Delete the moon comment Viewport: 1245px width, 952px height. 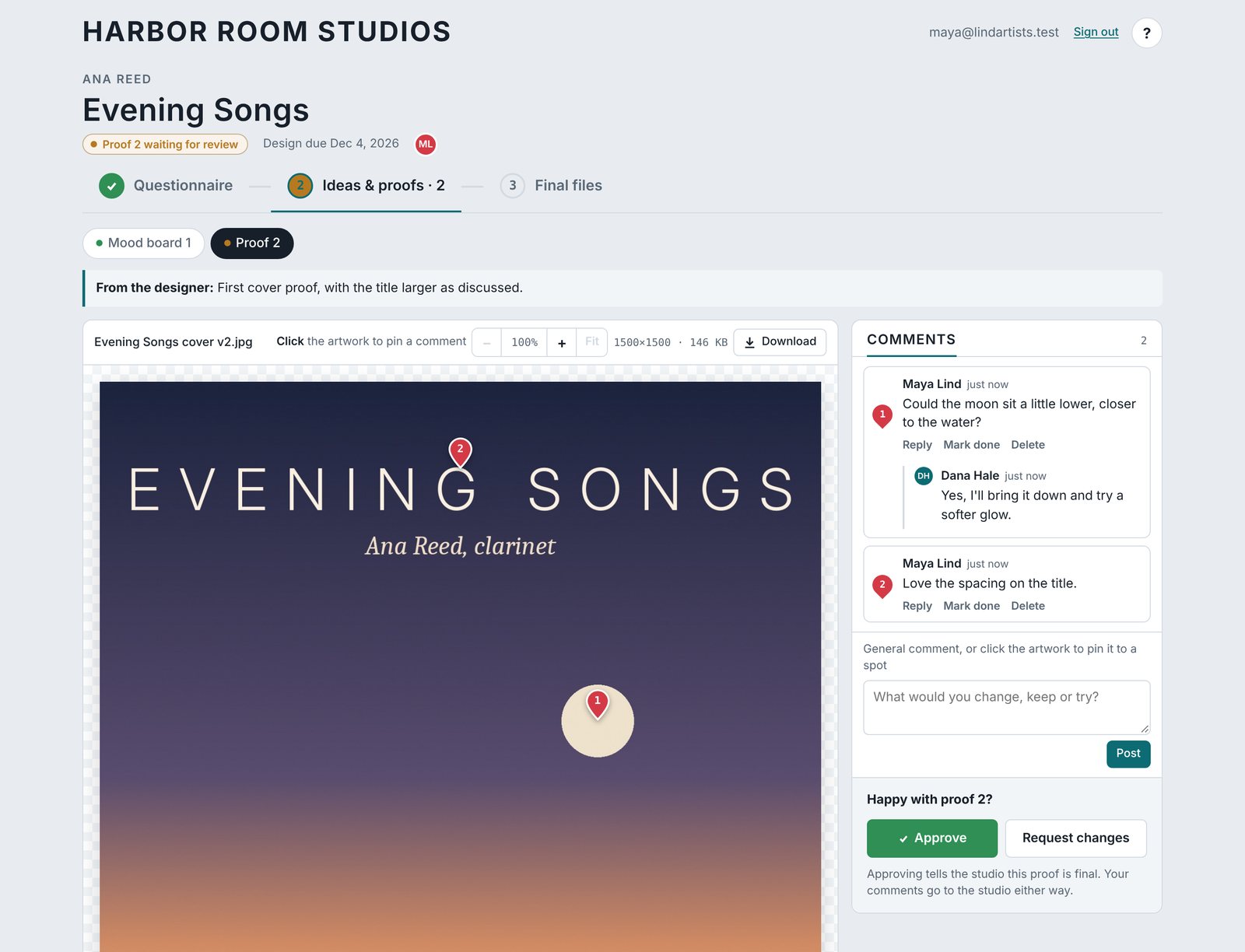click(x=1028, y=445)
